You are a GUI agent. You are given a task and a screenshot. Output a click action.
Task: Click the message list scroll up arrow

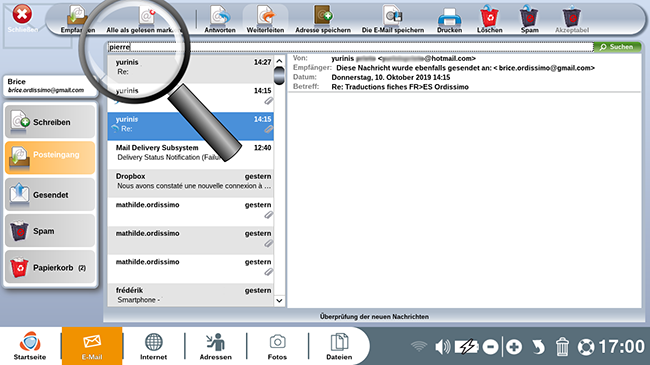[279, 61]
